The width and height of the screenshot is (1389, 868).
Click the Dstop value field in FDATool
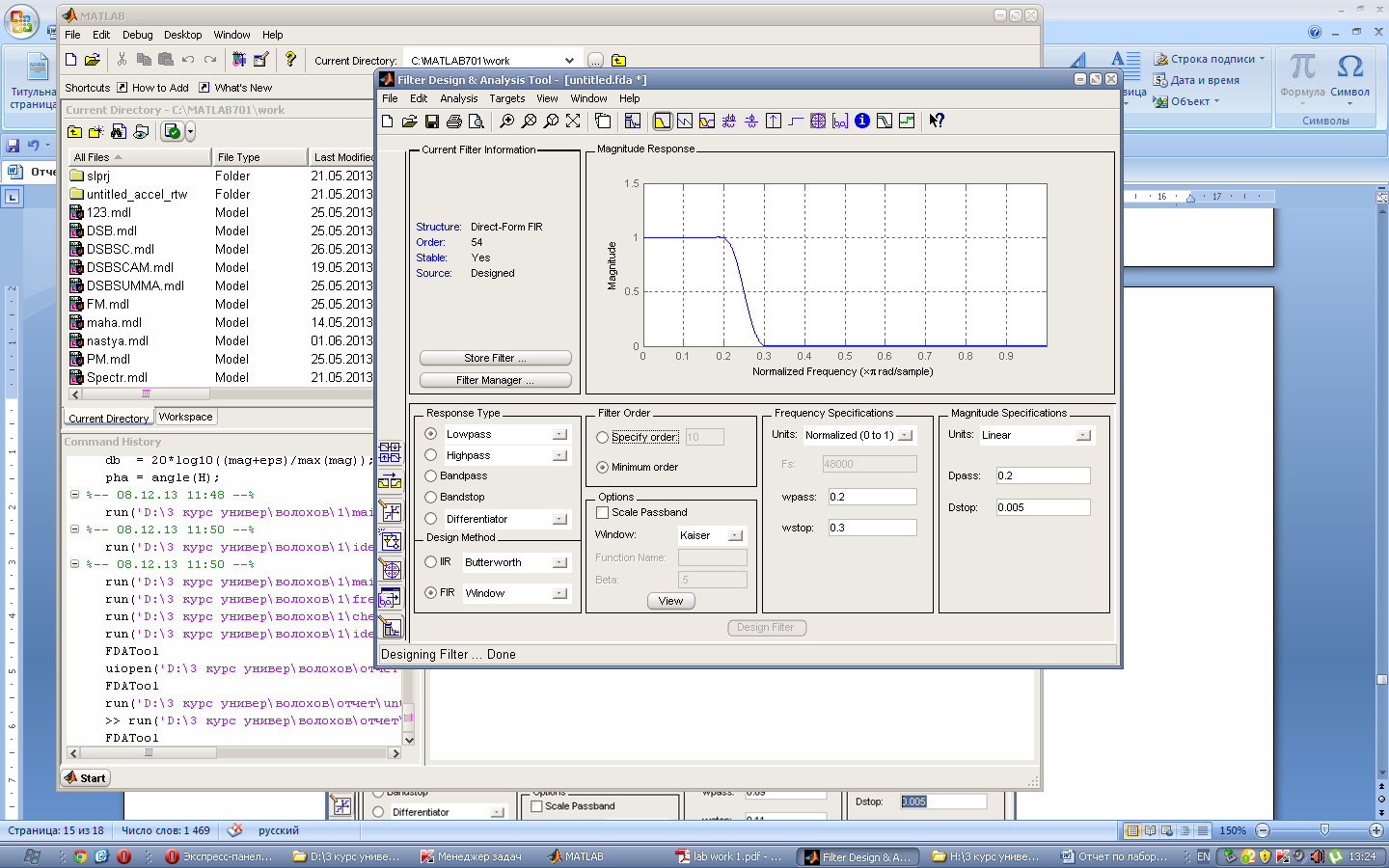[1044, 507]
